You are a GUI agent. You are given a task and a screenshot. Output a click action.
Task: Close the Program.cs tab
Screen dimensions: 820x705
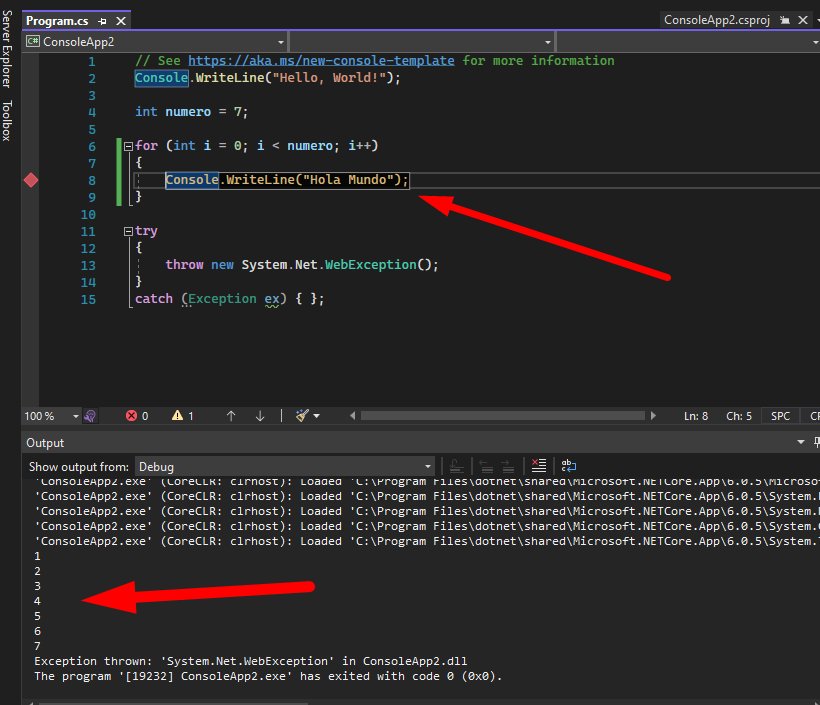[x=120, y=21]
